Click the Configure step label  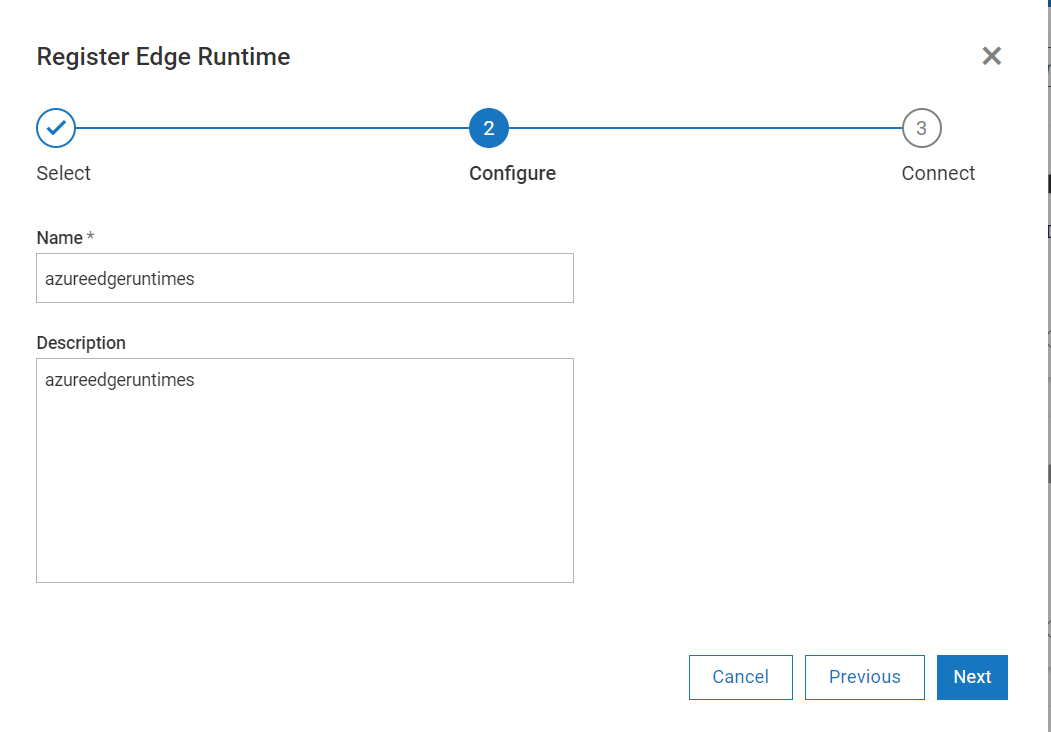(512, 173)
